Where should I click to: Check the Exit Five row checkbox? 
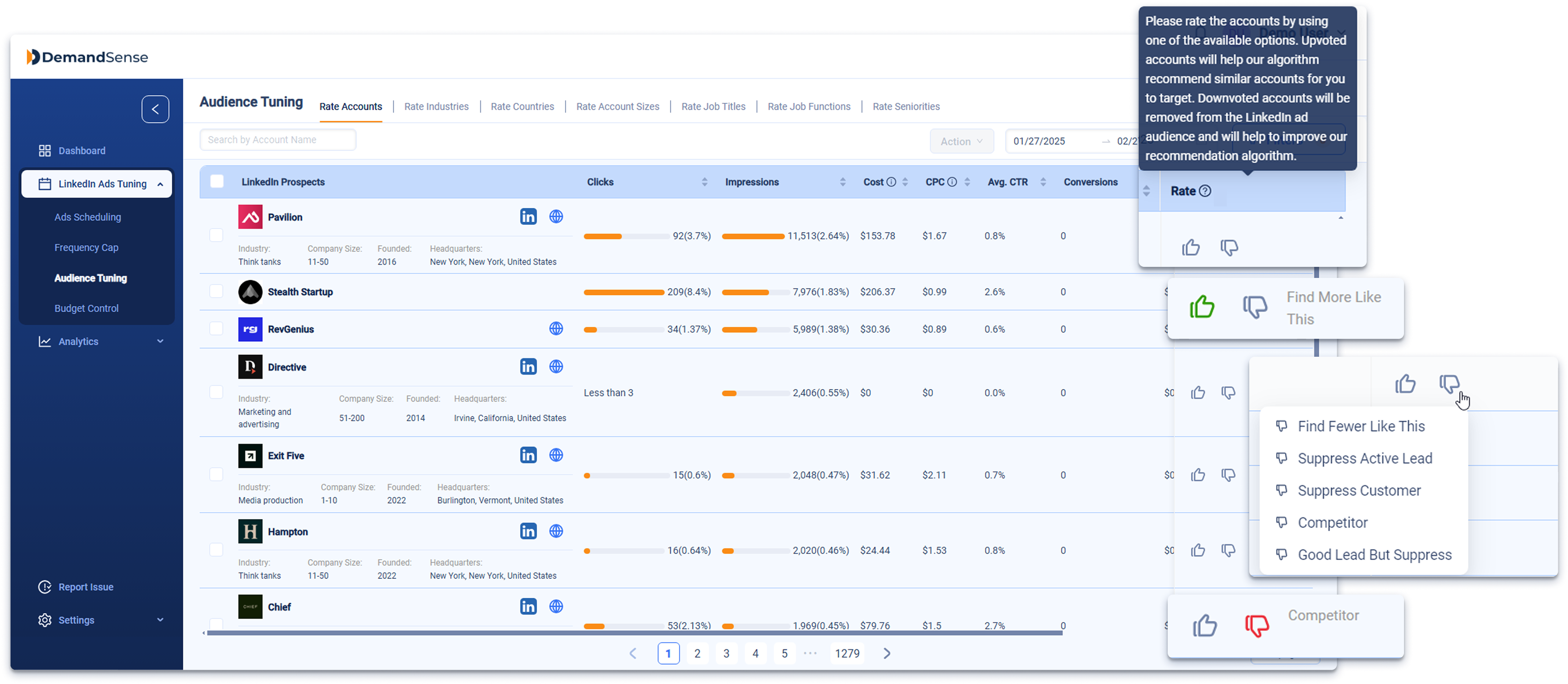coord(216,474)
